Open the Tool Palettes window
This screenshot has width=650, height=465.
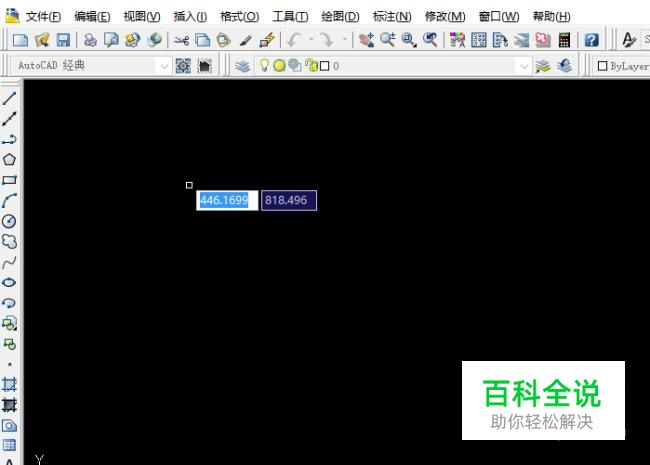[x=500, y=40]
